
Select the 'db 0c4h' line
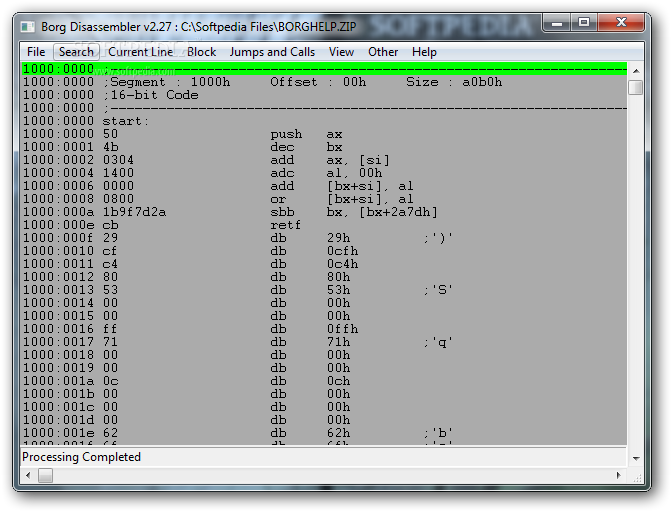coord(324,264)
